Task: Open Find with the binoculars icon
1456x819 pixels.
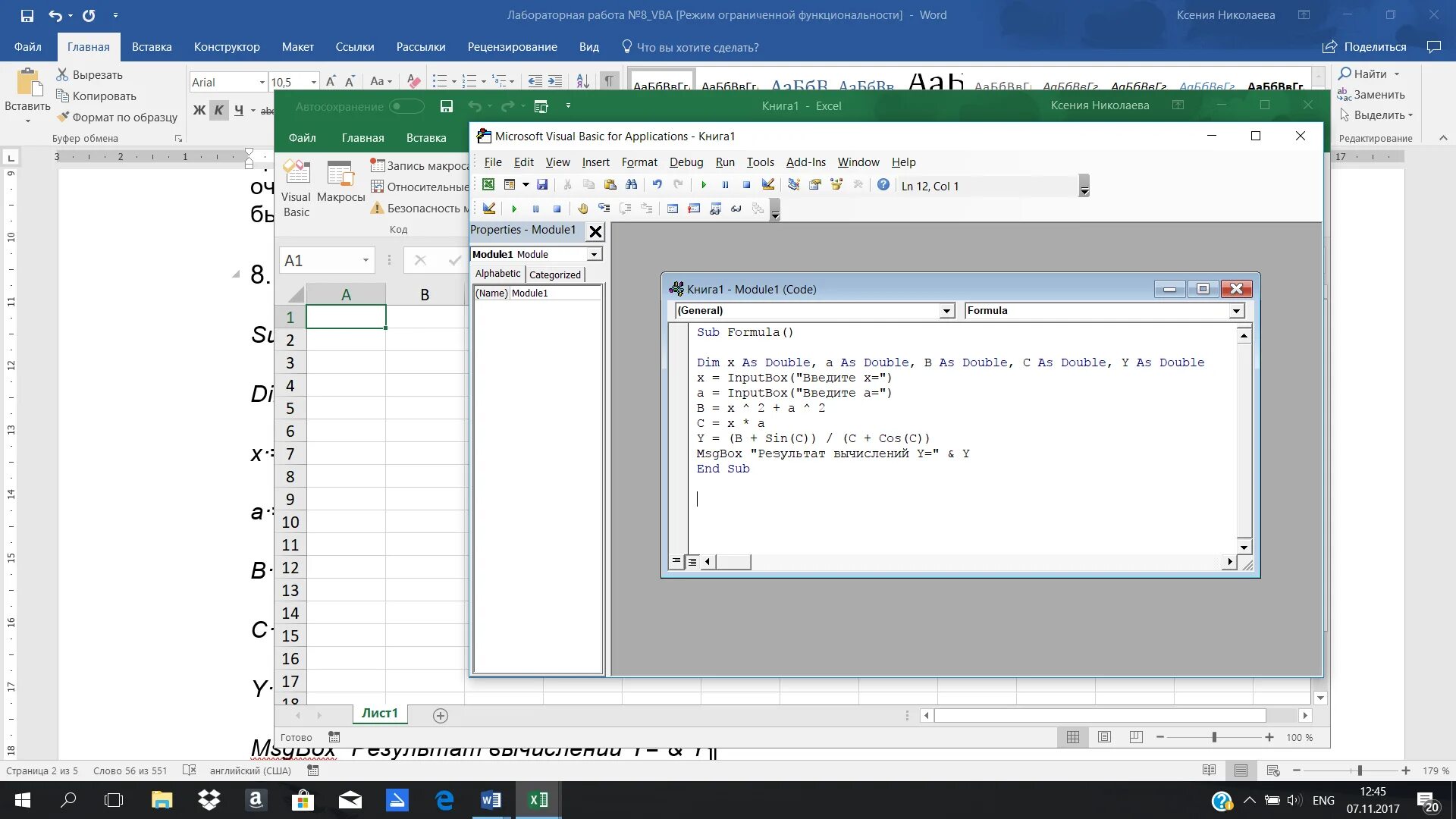Action: coord(632,185)
